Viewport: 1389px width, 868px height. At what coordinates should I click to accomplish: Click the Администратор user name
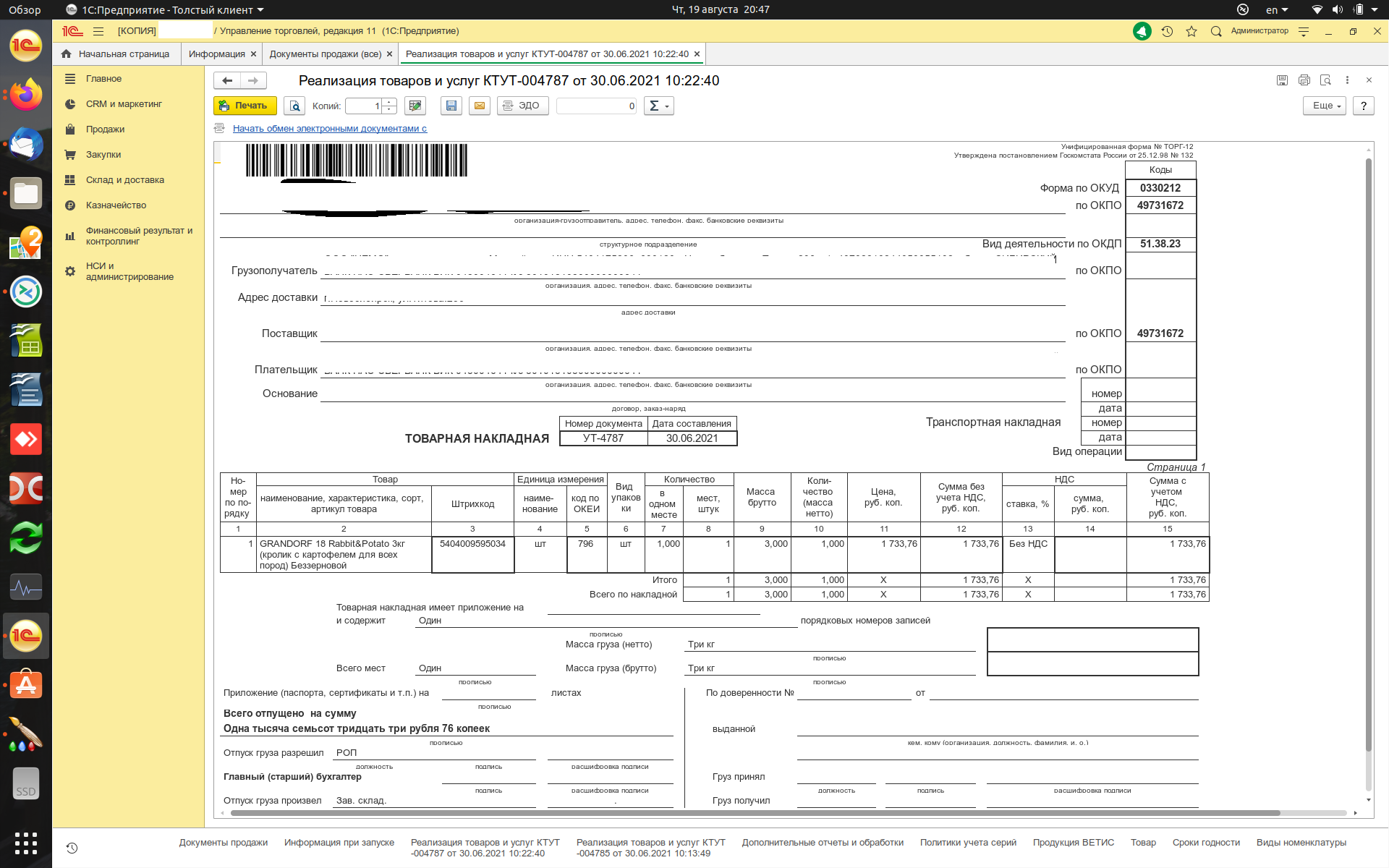[1260, 31]
